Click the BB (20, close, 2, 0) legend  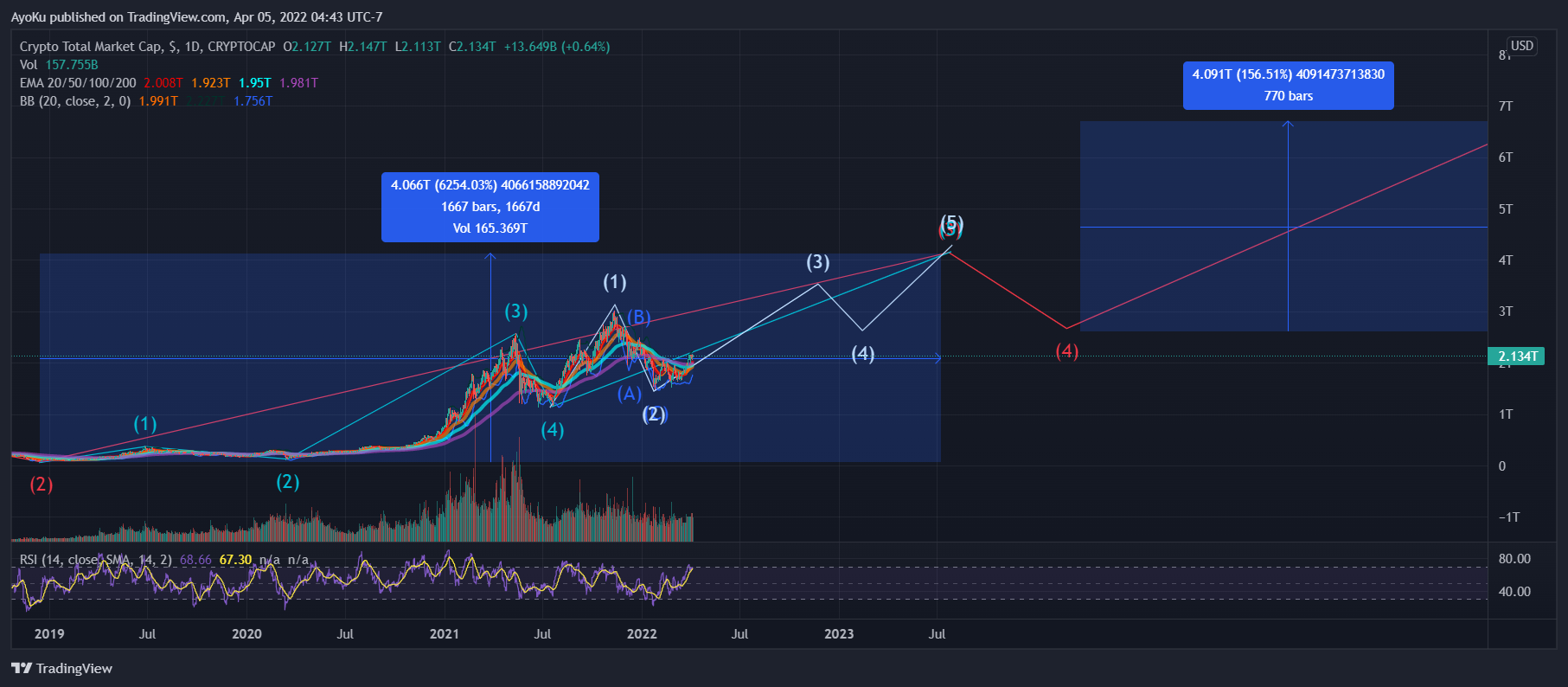[75, 101]
